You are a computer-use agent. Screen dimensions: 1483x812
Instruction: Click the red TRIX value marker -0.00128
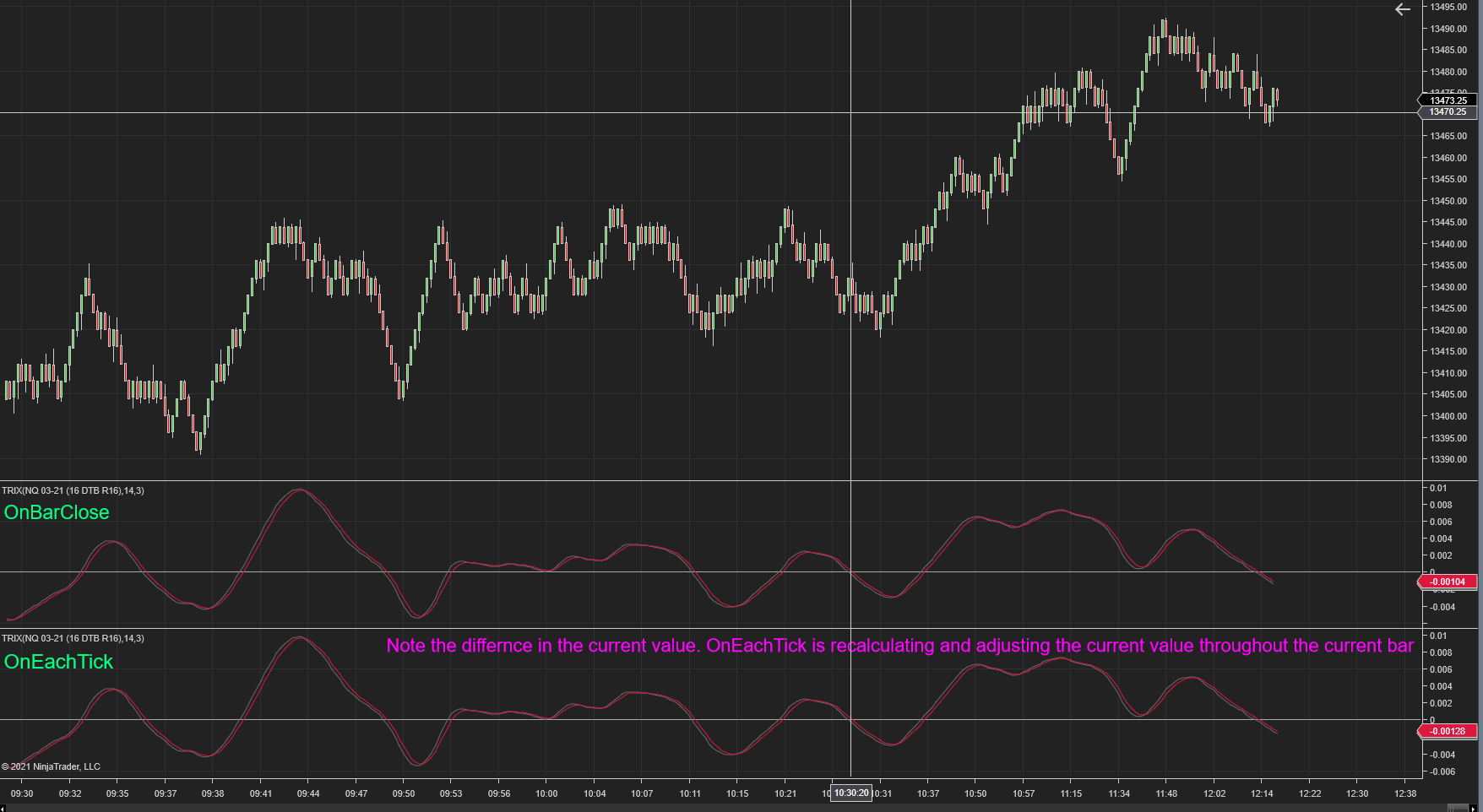pyautogui.click(x=1448, y=731)
